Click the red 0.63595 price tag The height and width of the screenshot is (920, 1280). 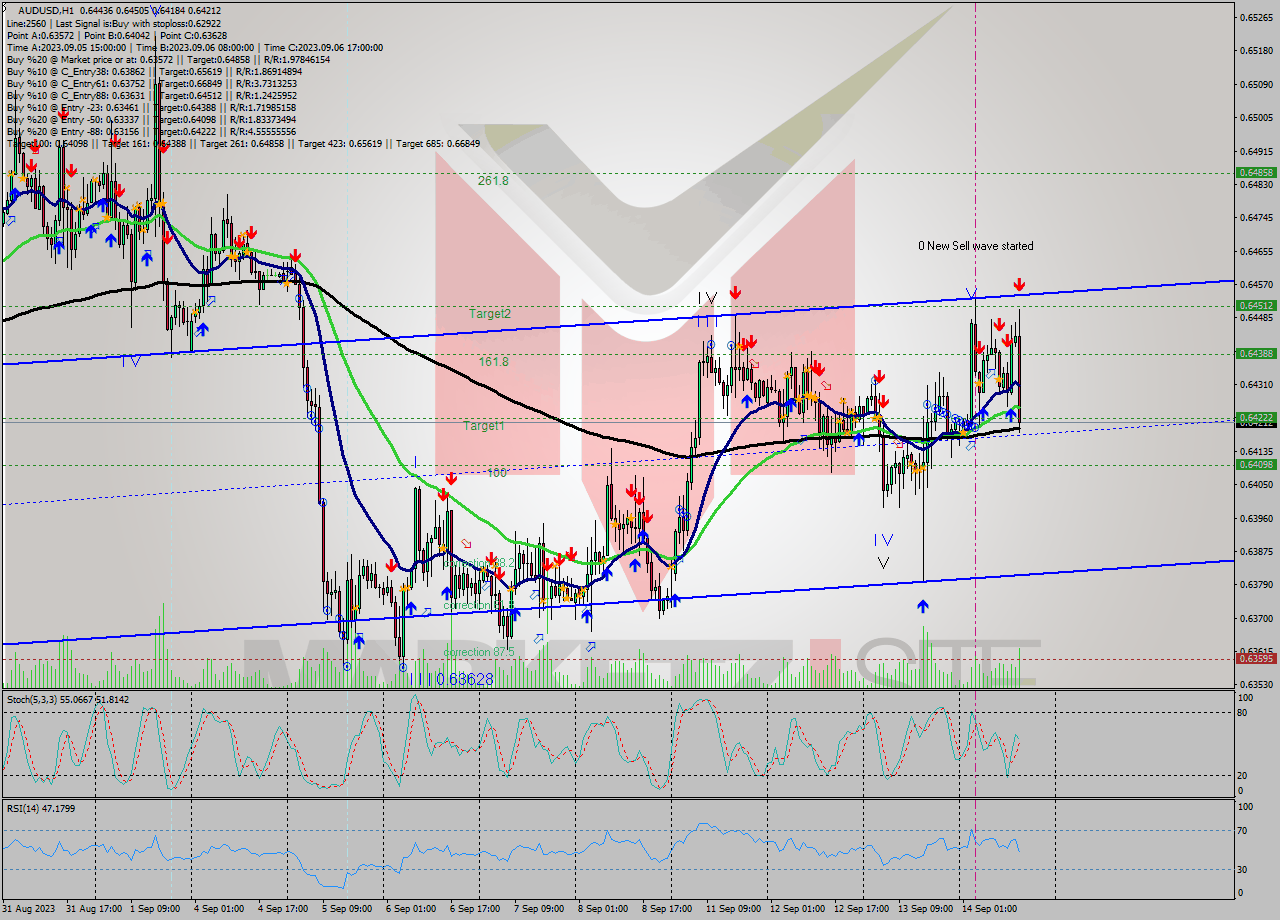point(1255,658)
